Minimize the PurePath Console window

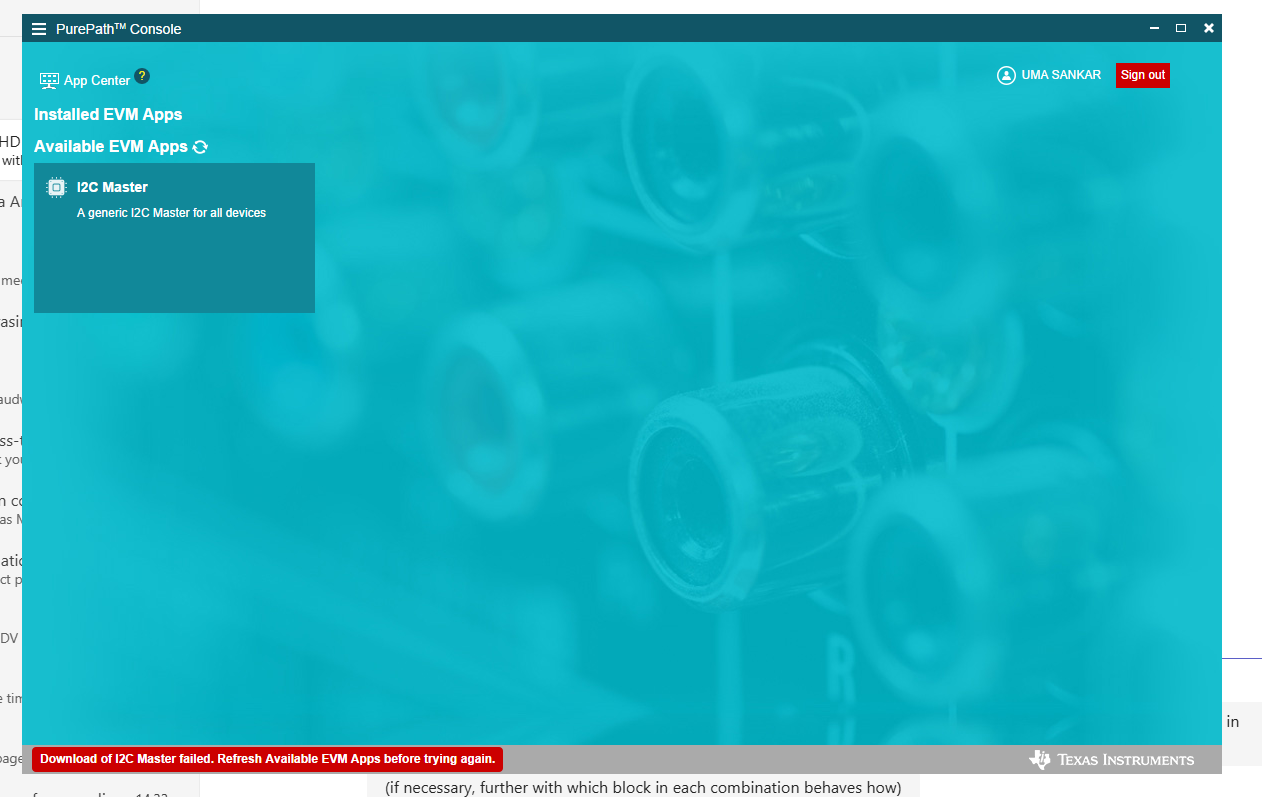(1154, 28)
